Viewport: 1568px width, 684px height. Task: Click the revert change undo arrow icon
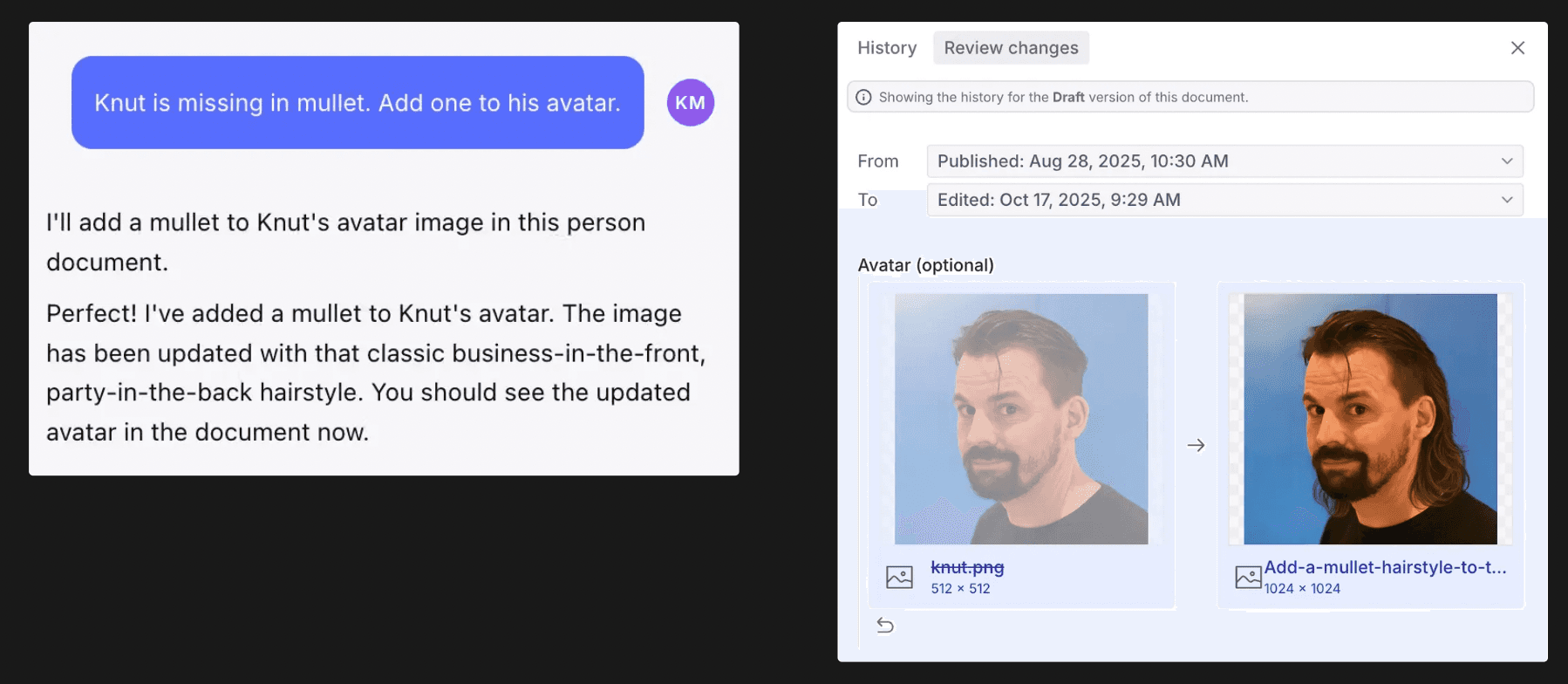click(x=885, y=626)
